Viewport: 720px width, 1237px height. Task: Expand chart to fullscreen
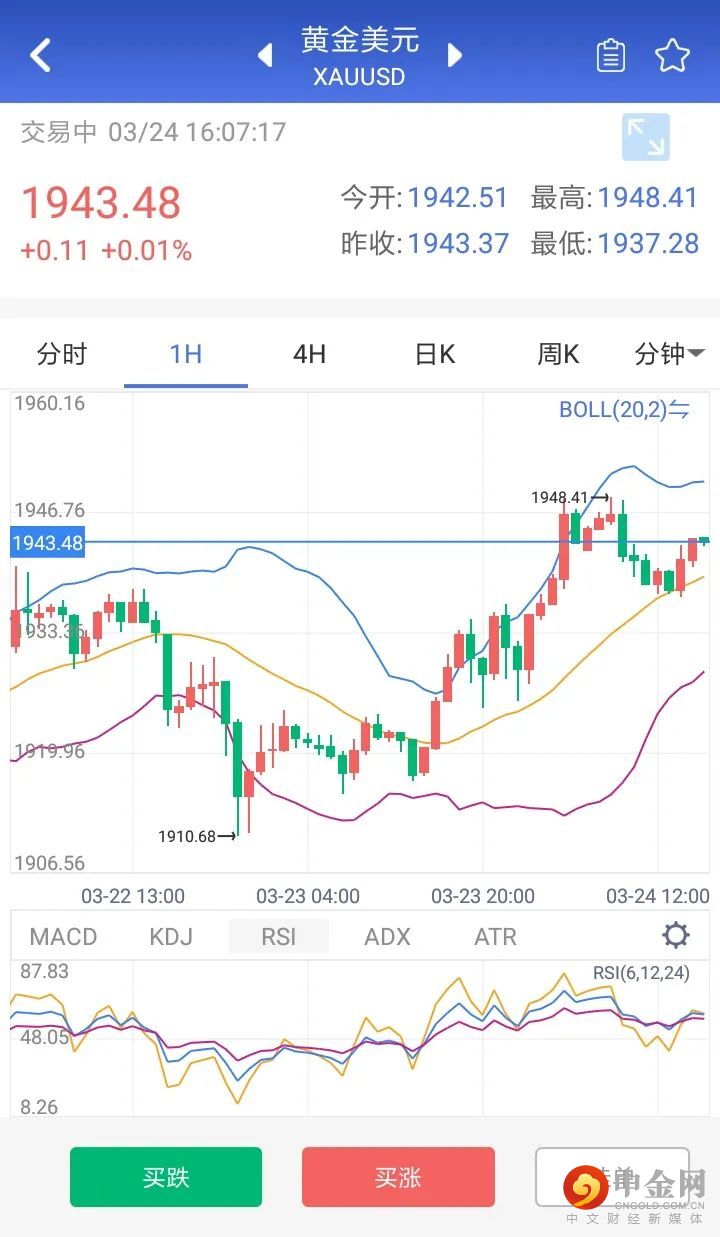click(645, 138)
